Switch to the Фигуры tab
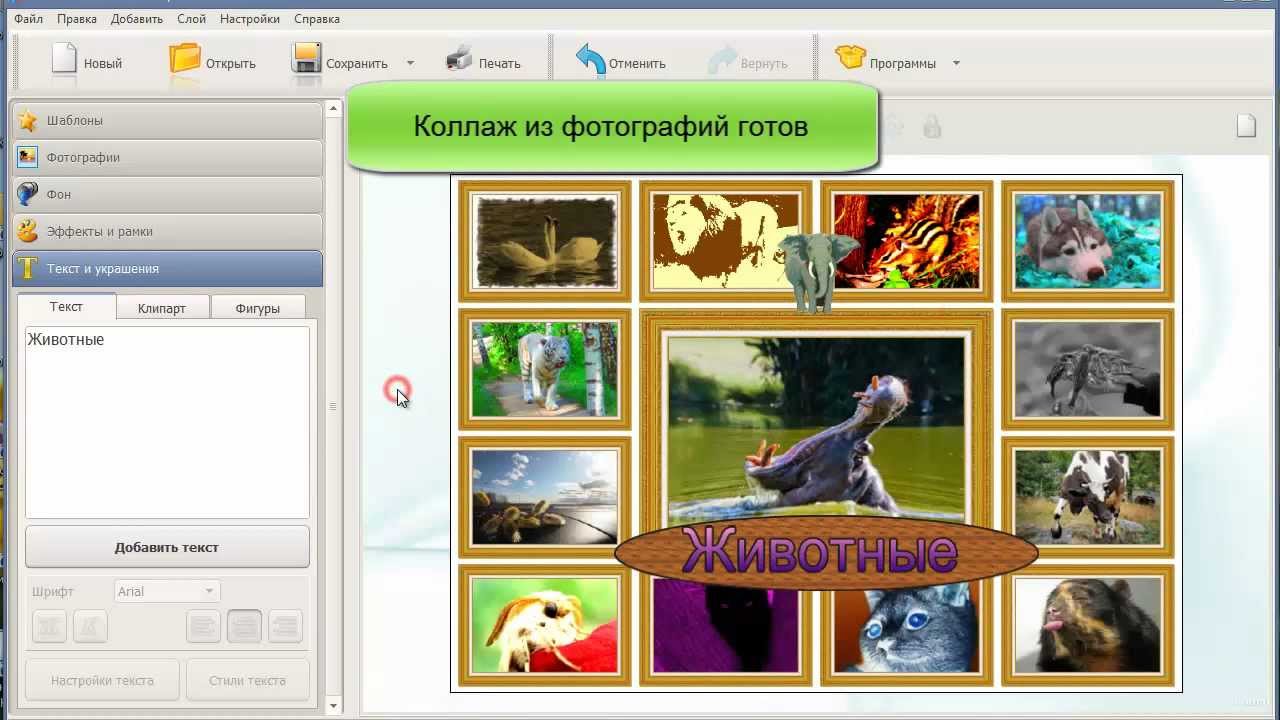This screenshot has height=720, width=1280. 257,308
